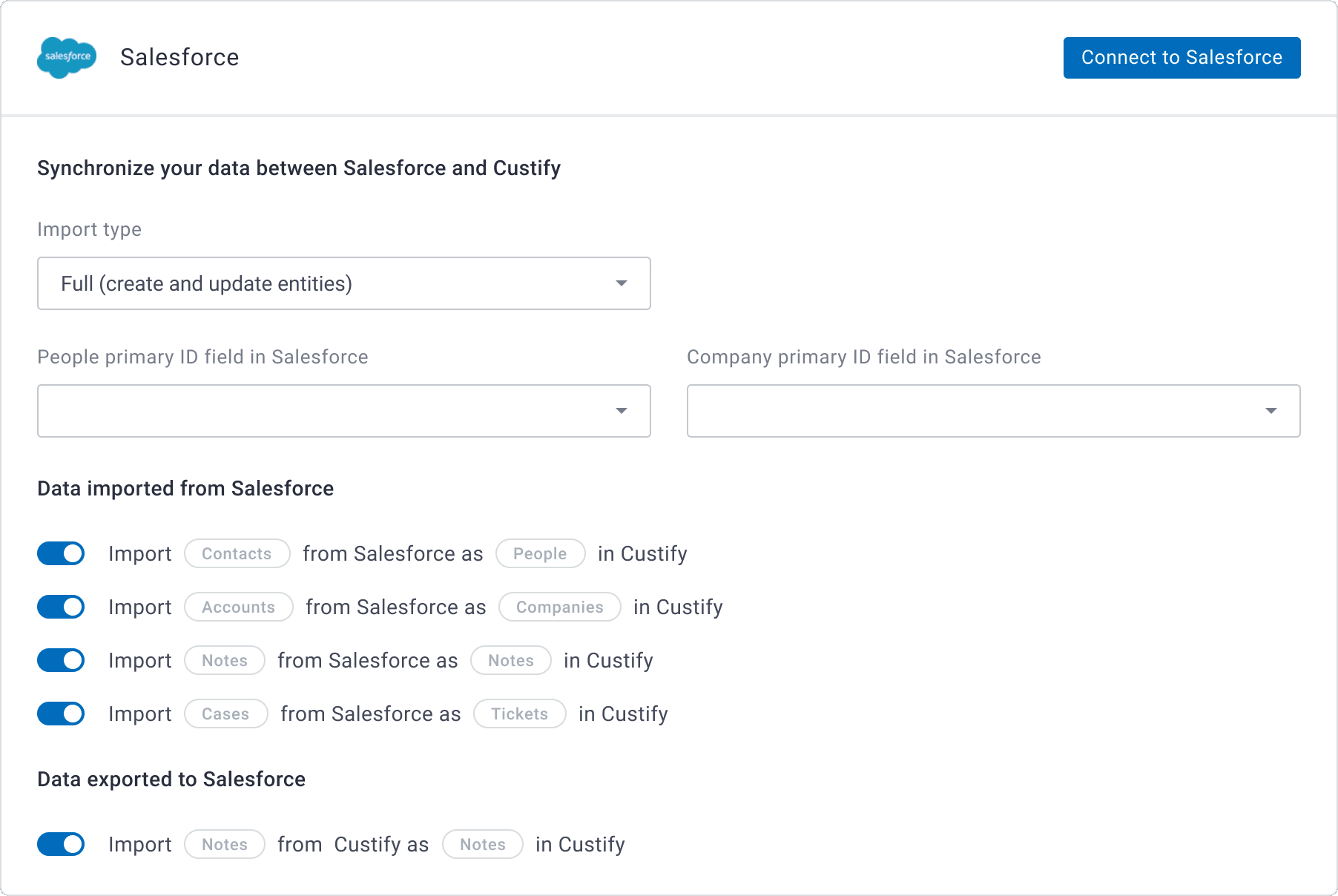Viewport: 1338px width, 896px height.
Task: Toggle off Accounts import switch
Action: (61, 607)
